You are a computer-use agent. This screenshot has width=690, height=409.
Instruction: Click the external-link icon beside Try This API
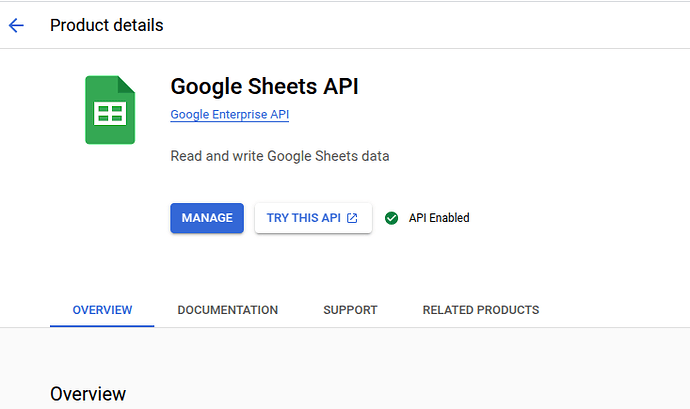point(352,218)
